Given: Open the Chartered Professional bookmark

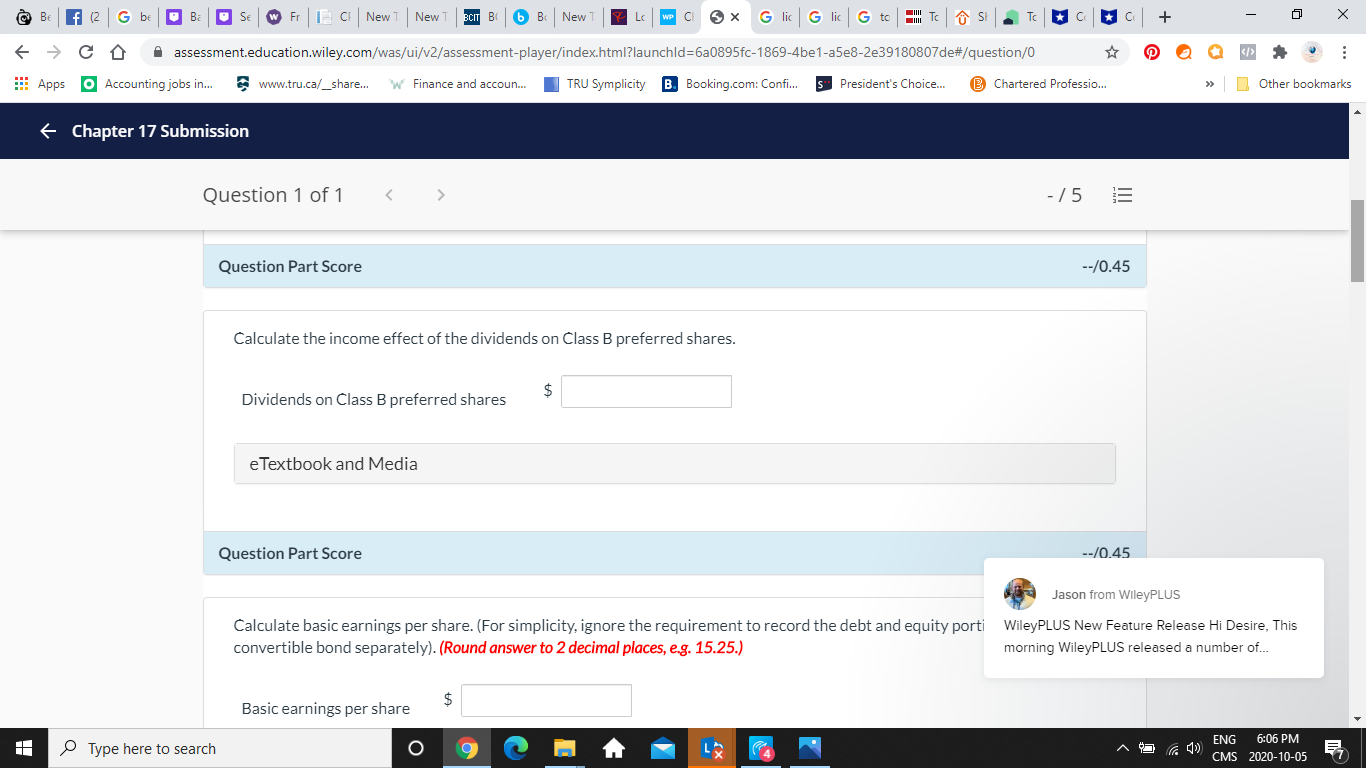Looking at the screenshot, I should (1038, 84).
